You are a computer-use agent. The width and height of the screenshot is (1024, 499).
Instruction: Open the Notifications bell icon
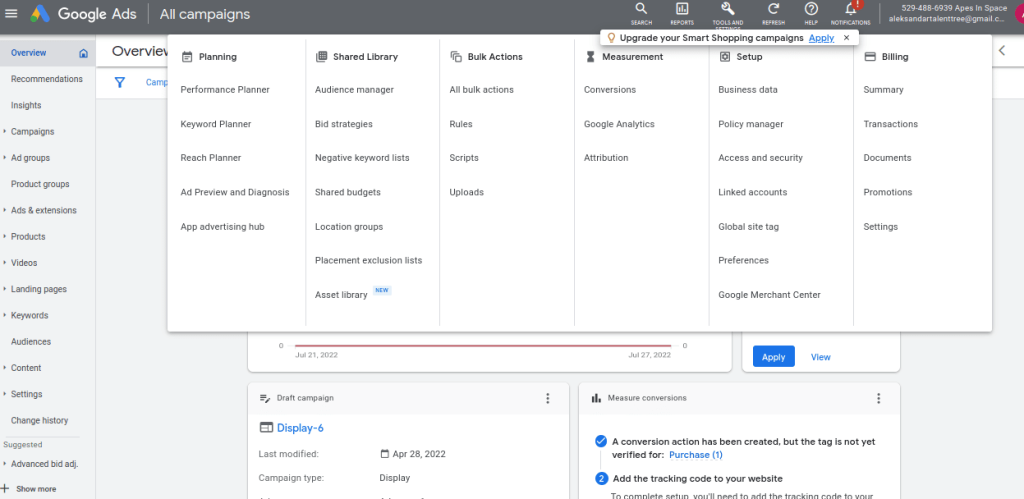tap(850, 8)
